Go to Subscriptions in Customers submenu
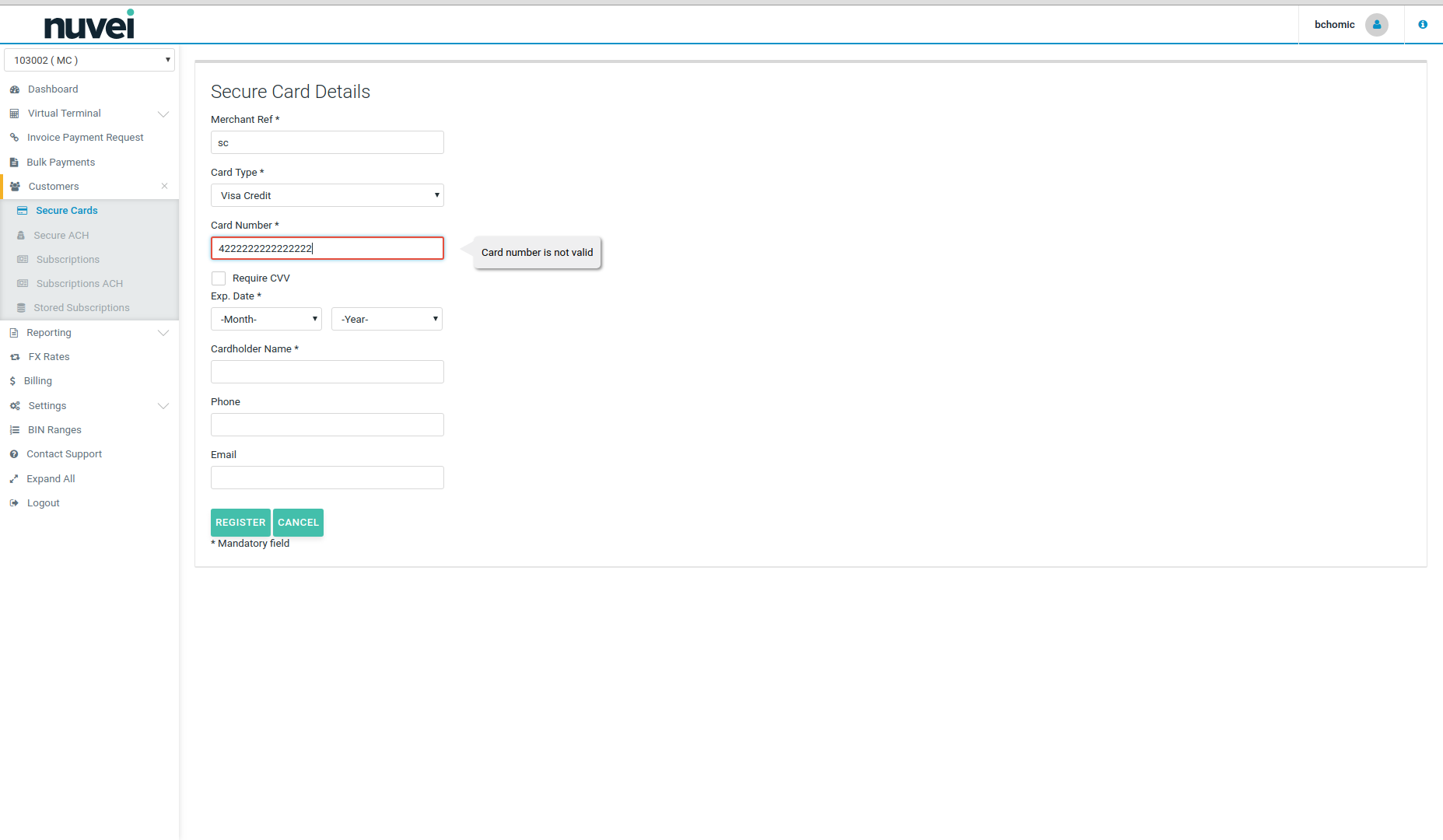 [x=68, y=260]
